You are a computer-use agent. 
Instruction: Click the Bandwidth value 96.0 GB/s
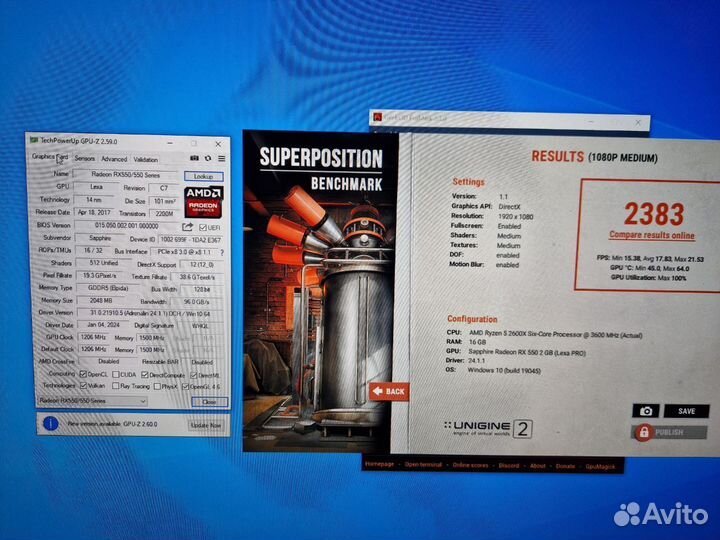tap(197, 302)
